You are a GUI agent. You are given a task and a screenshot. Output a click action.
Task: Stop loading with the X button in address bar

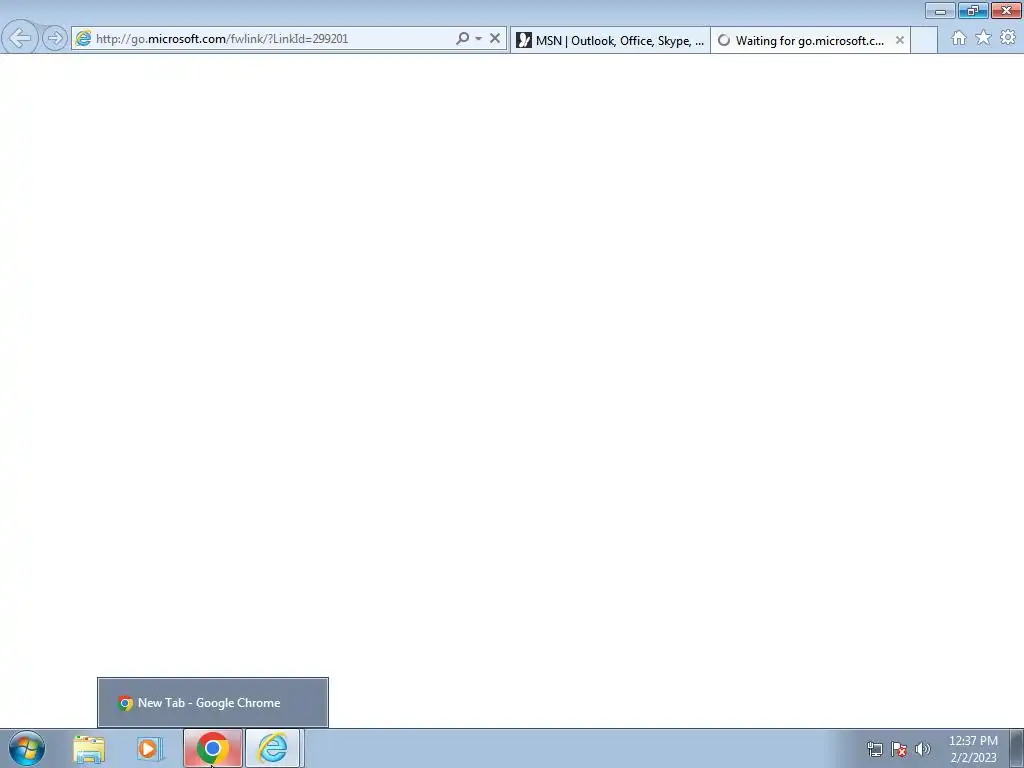495,39
